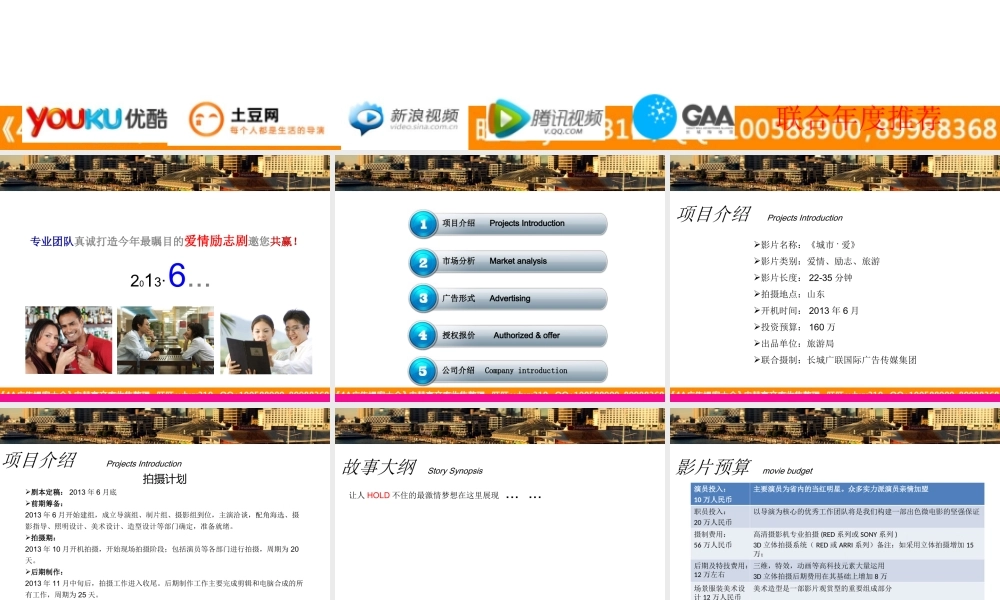Click the 前期筹备 bullet heading

pyautogui.click(x=44, y=503)
